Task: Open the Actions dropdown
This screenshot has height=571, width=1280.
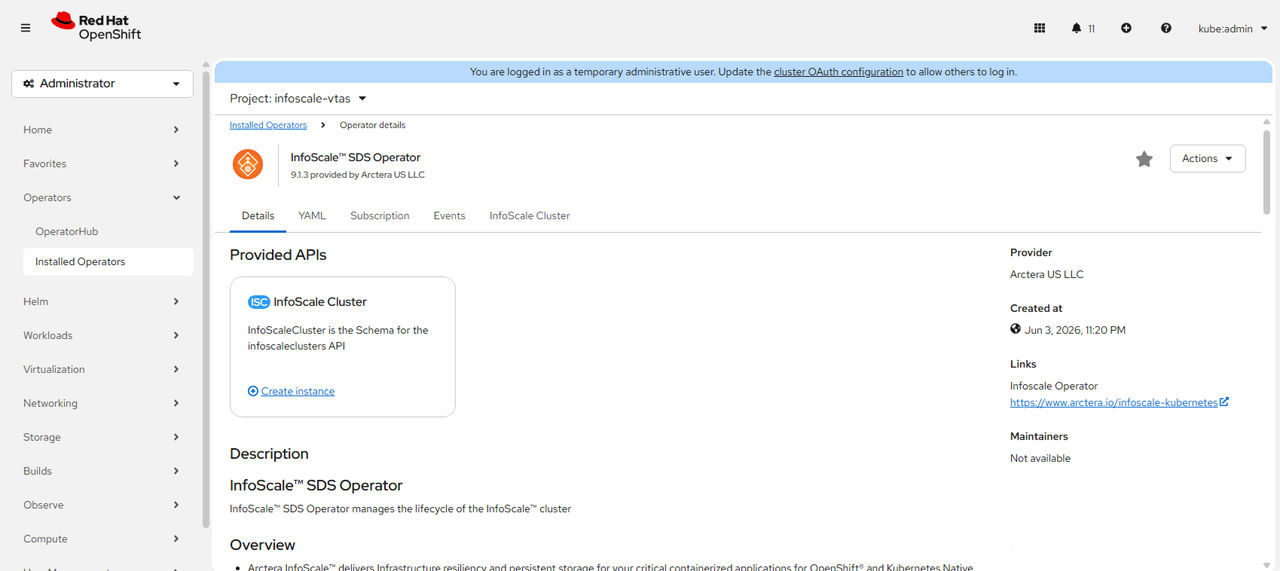Action: [x=1207, y=159]
